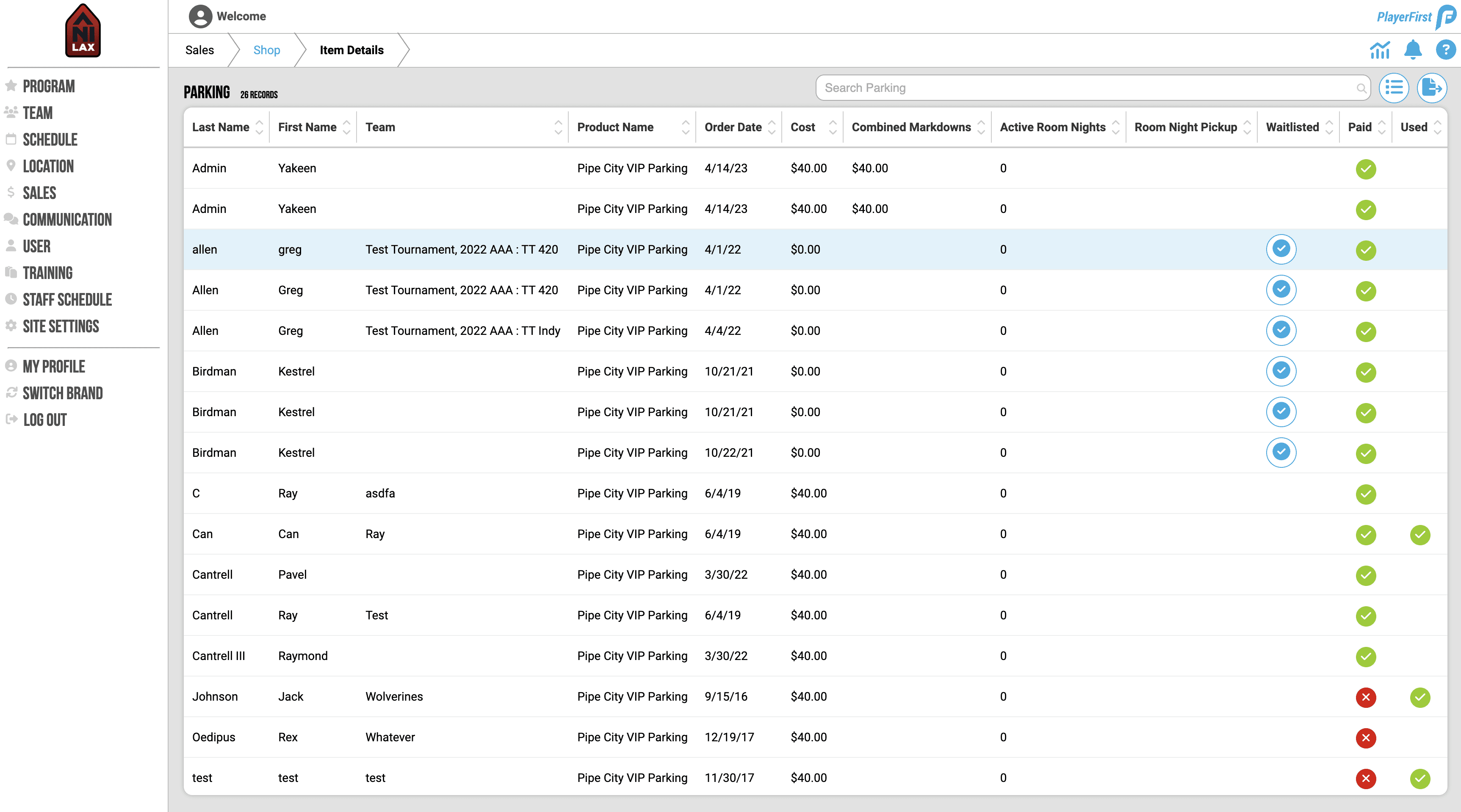Toggle the used checkmark for Jack Johnson
The image size is (1461, 812).
[x=1419, y=697]
